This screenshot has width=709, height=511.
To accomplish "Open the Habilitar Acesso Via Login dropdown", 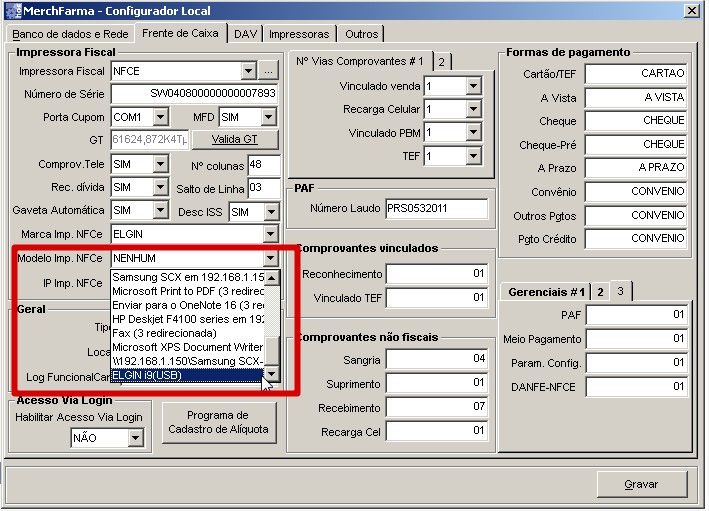I will 135,438.
